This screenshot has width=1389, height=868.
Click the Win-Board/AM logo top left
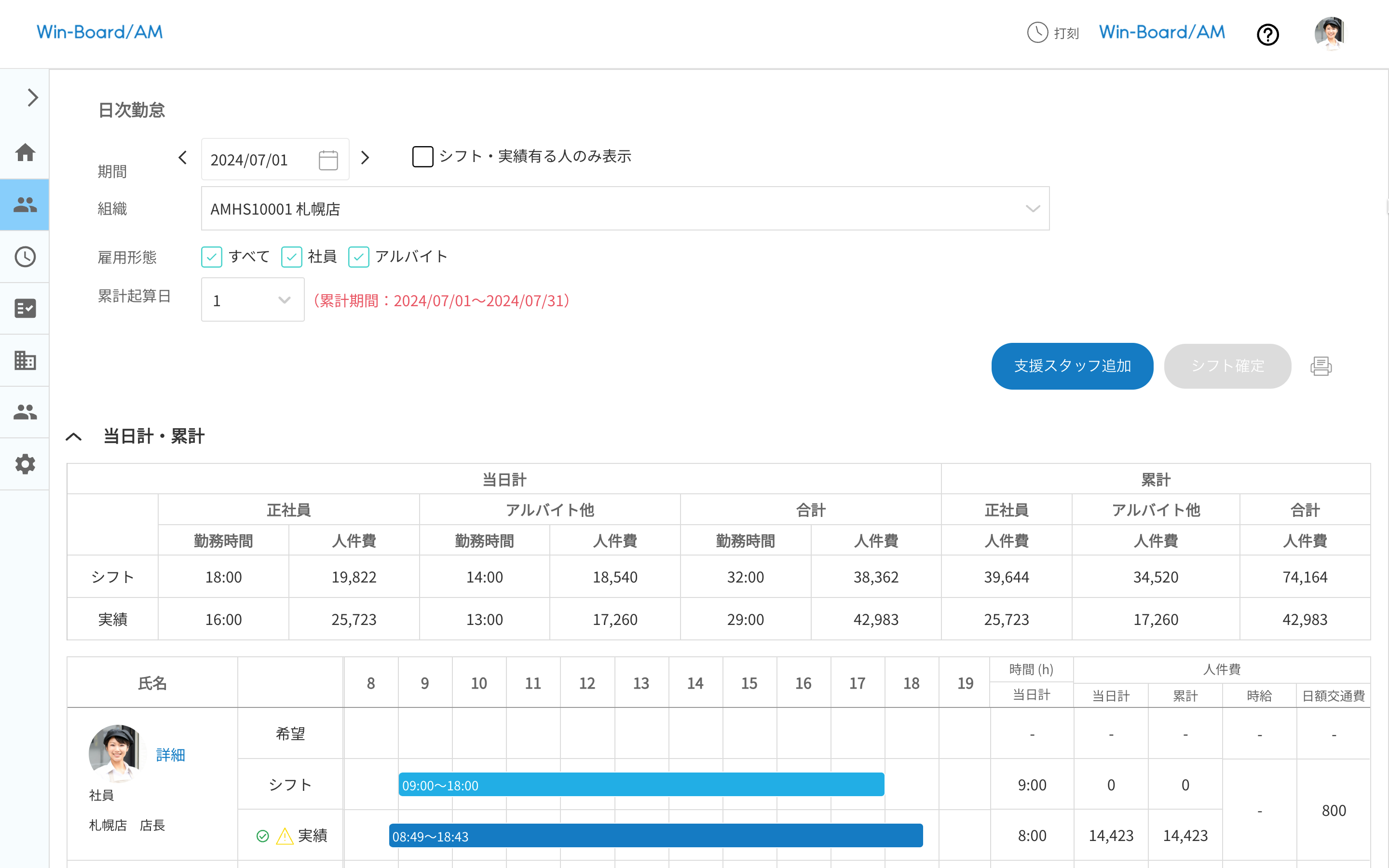click(x=100, y=32)
